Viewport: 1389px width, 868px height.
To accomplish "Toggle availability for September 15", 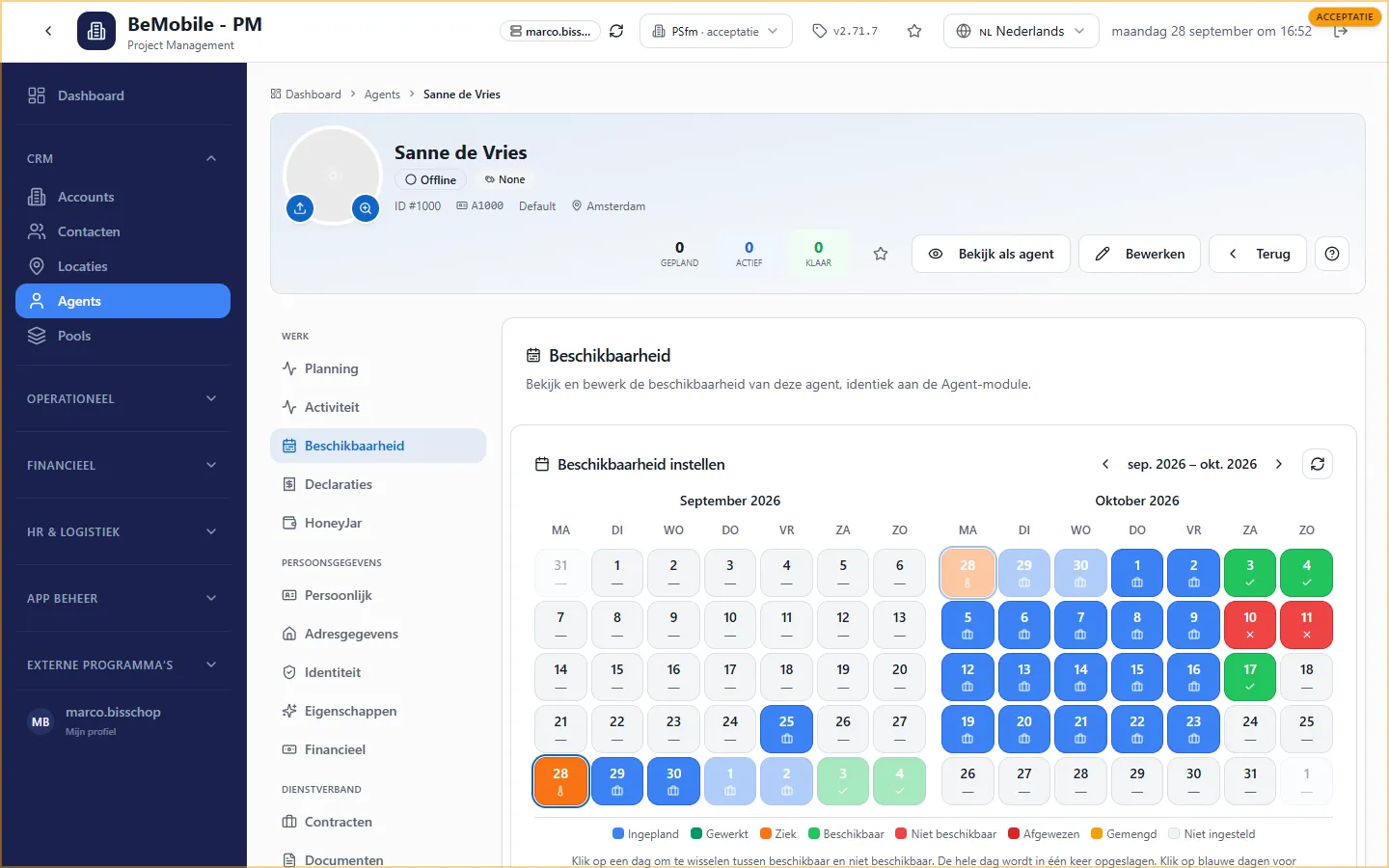I will click(617, 677).
